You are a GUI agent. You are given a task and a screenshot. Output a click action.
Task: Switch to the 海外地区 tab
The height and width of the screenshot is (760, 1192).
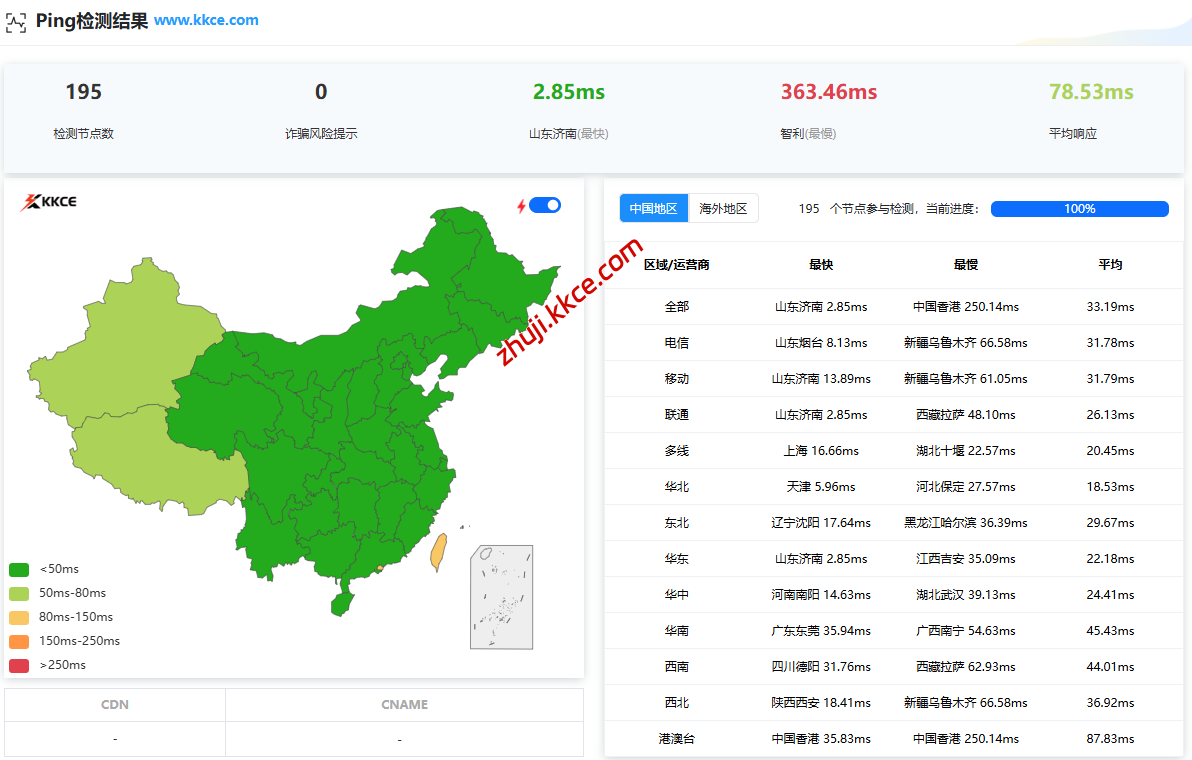[x=723, y=208]
